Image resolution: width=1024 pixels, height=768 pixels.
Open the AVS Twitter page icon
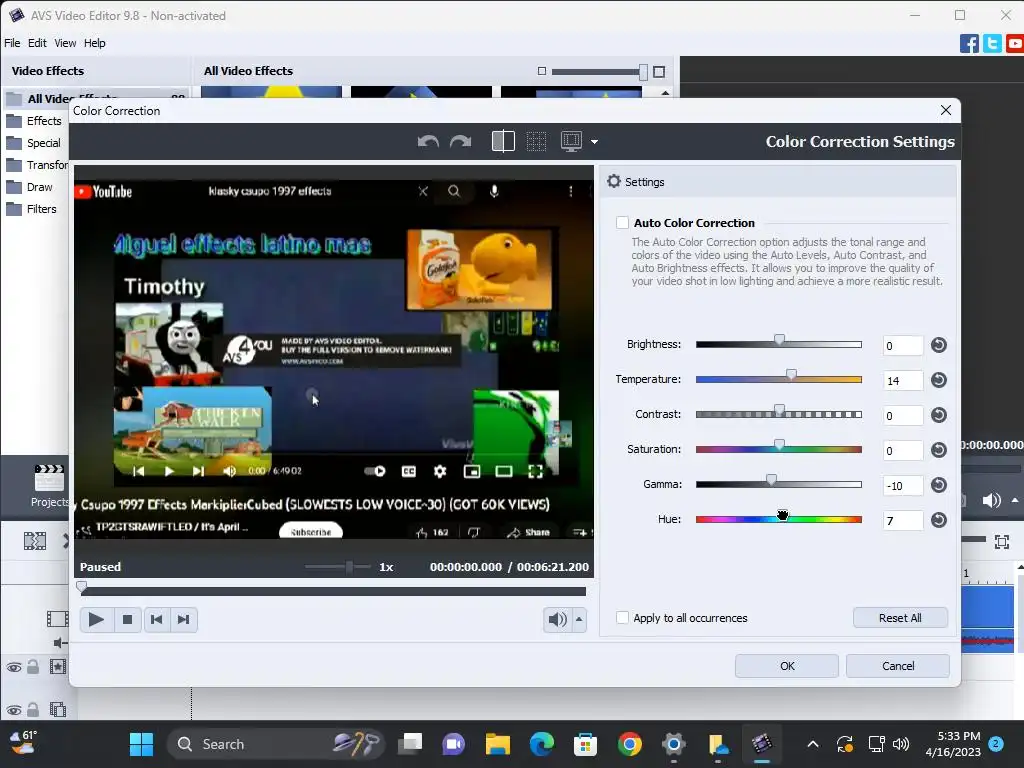pos(992,44)
